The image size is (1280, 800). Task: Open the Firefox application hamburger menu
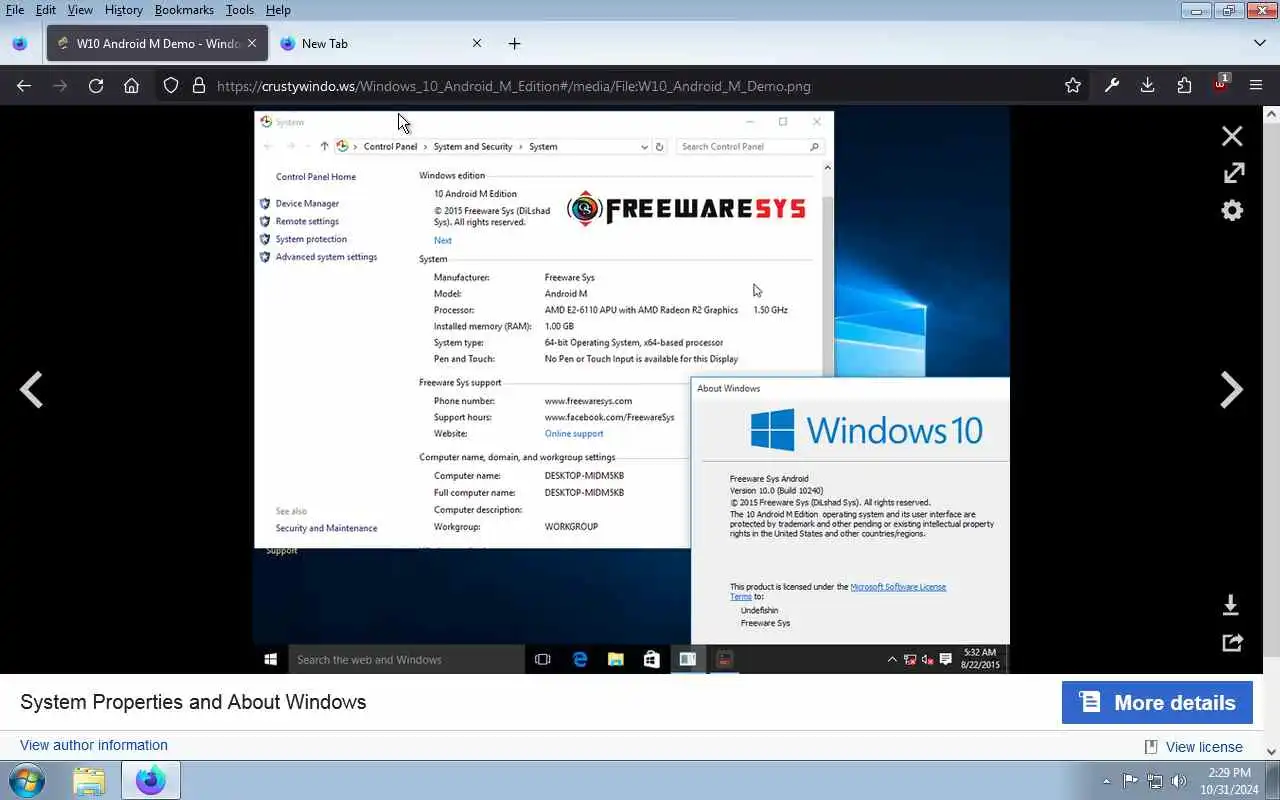[x=1257, y=86]
